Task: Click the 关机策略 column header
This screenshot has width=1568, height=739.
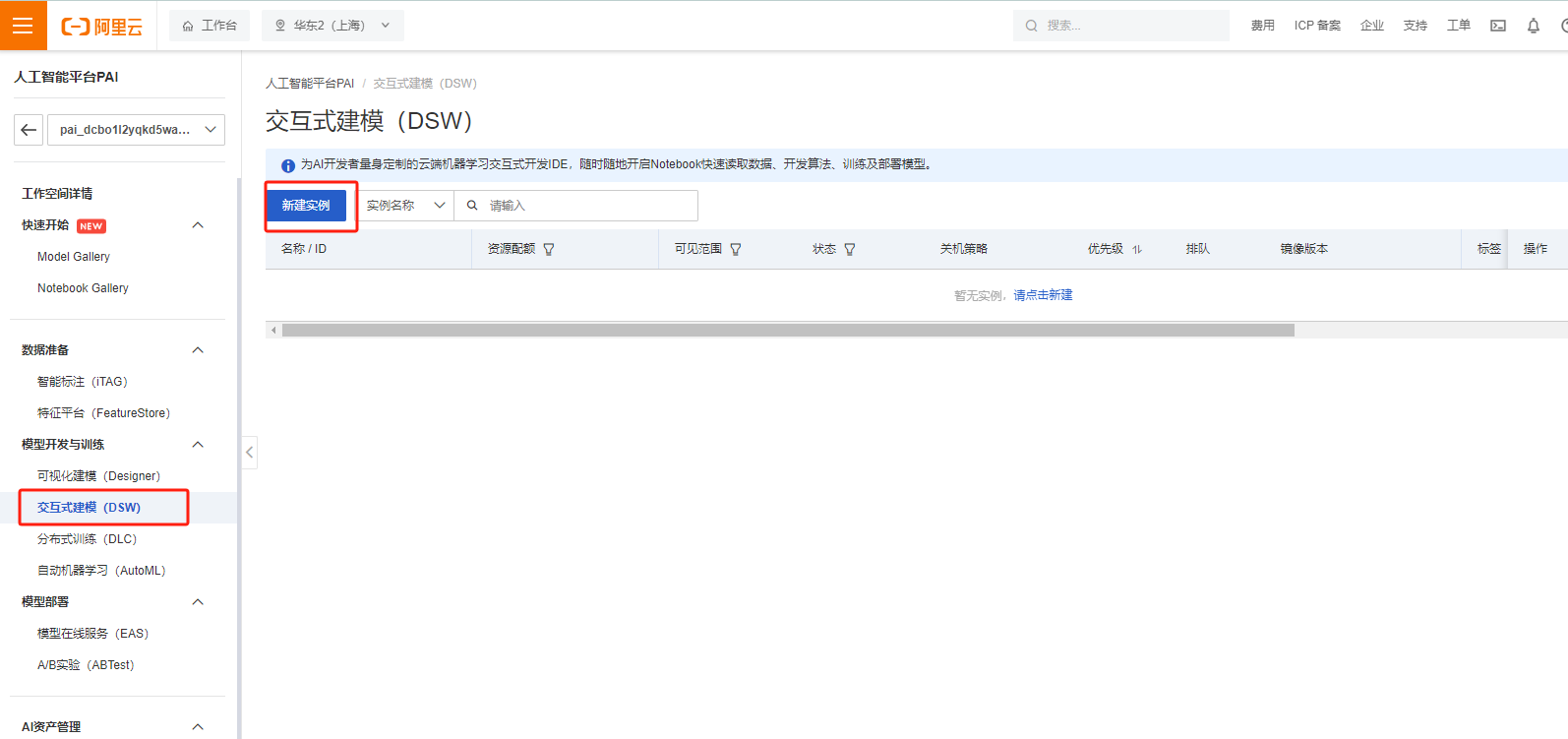Action: 964,249
